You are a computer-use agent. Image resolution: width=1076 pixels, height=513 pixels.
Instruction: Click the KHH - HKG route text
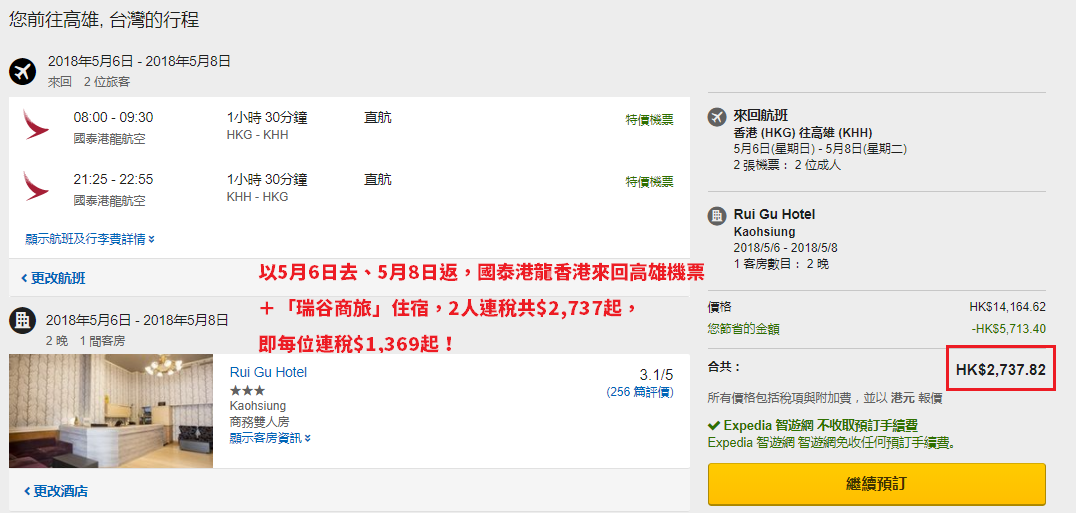(257, 197)
